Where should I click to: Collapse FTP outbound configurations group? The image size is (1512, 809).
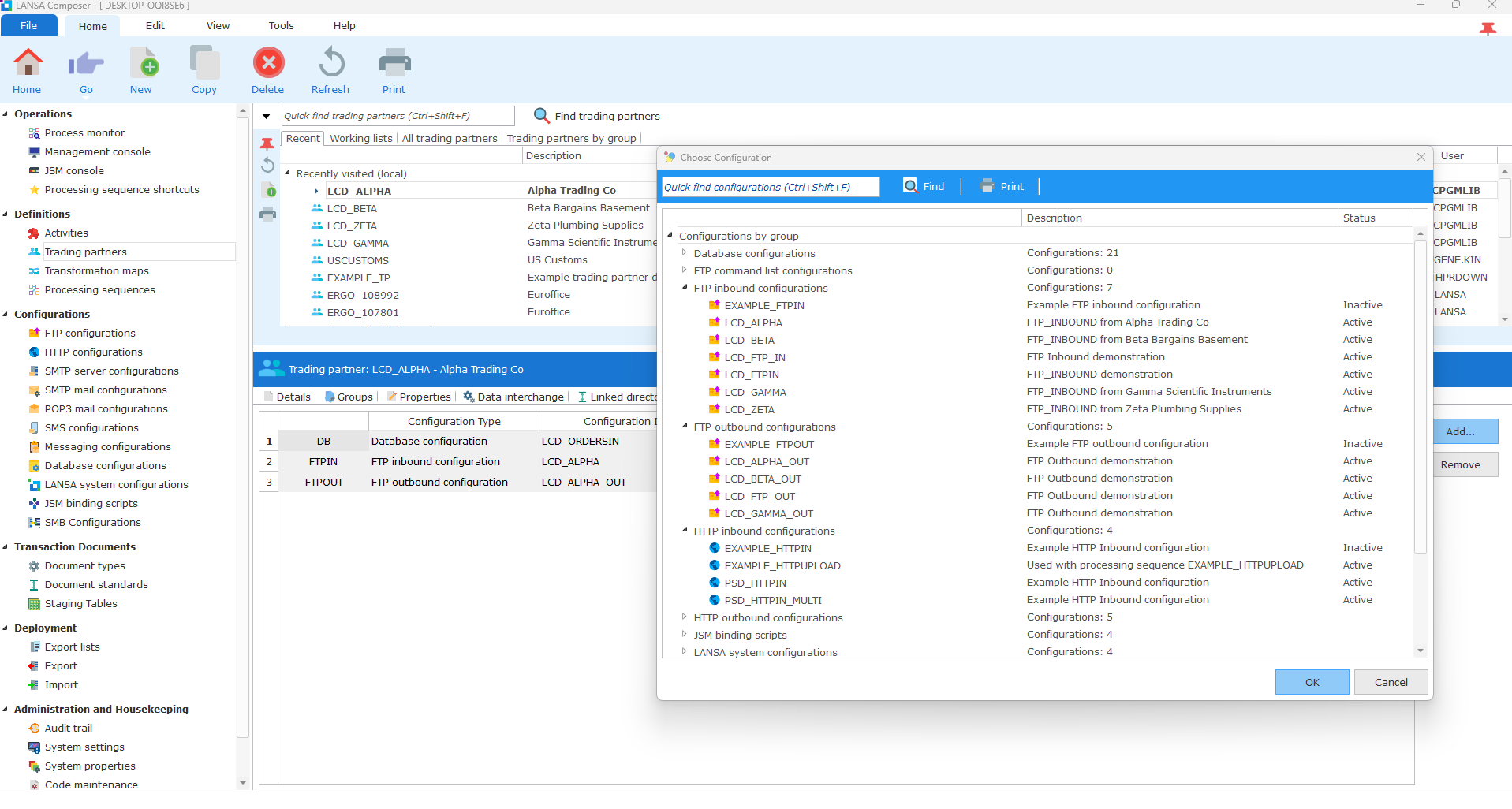pyautogui.click(x=684, y=427)
